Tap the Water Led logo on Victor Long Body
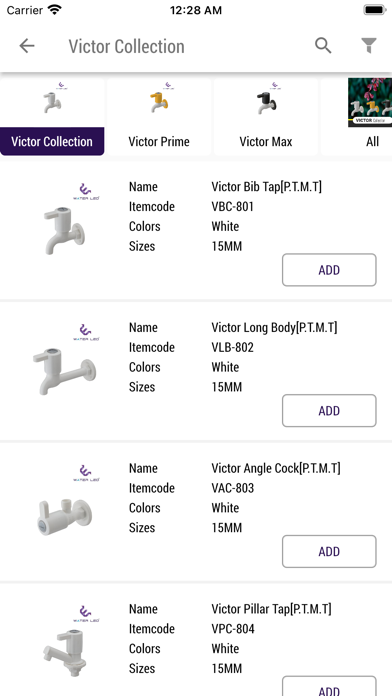Viewport: 392px width, 696px height. point(86,332)
